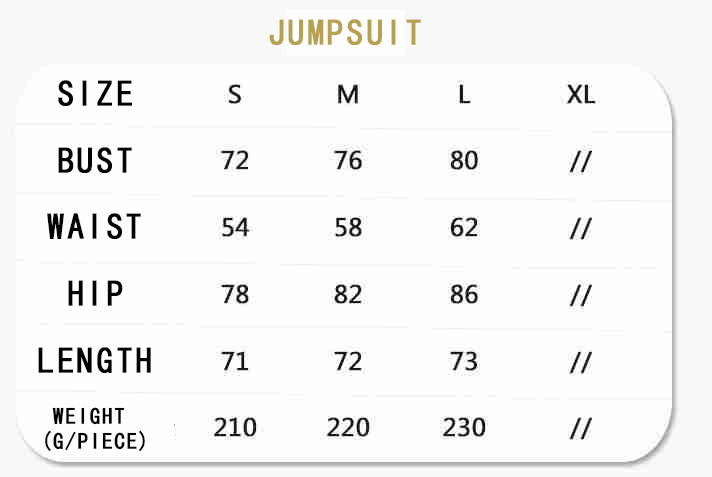Screen dimensions: 712x477
Task: Click weight value 220 for size M
Action: tap(348, 428)
